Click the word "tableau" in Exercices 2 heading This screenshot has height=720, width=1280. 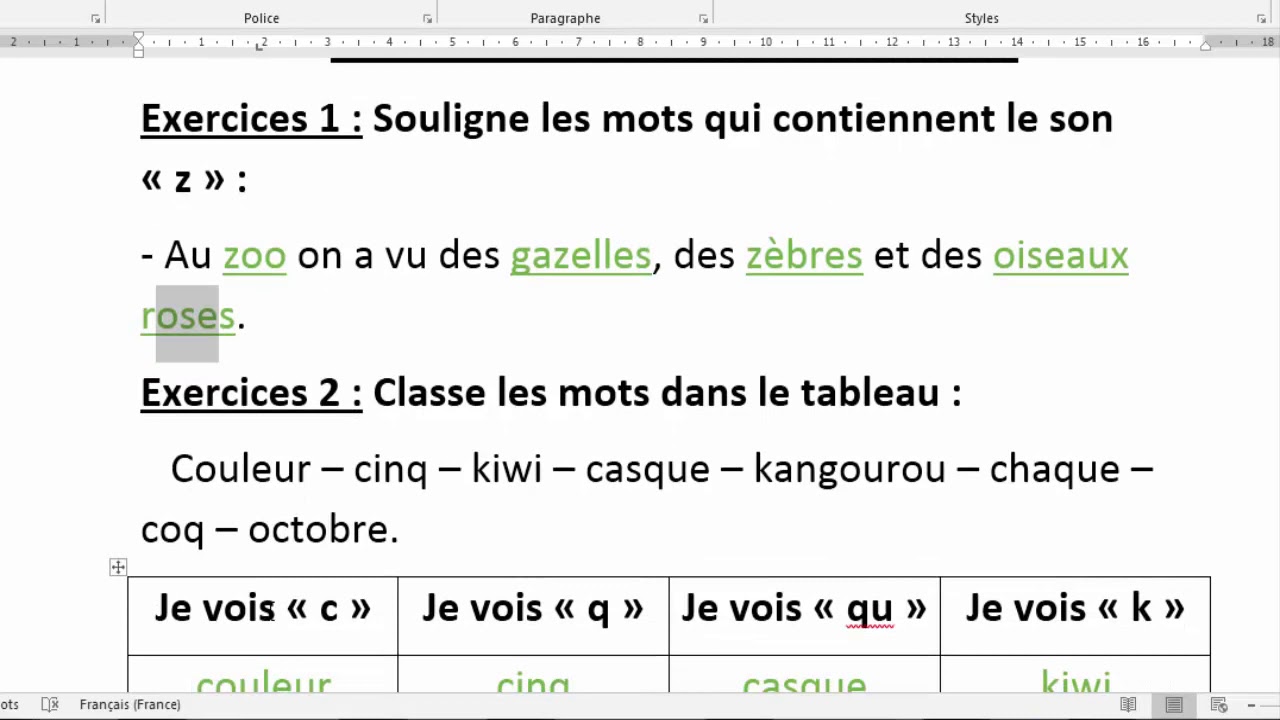pyautogui.click(x=870, y=392)
